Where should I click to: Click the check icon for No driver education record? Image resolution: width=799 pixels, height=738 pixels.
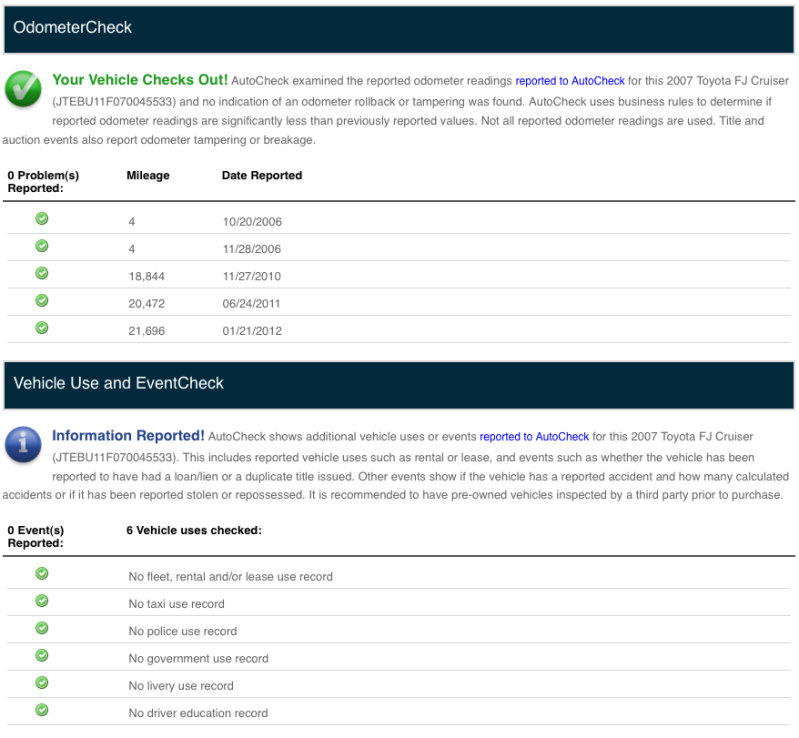coord(42,710)
